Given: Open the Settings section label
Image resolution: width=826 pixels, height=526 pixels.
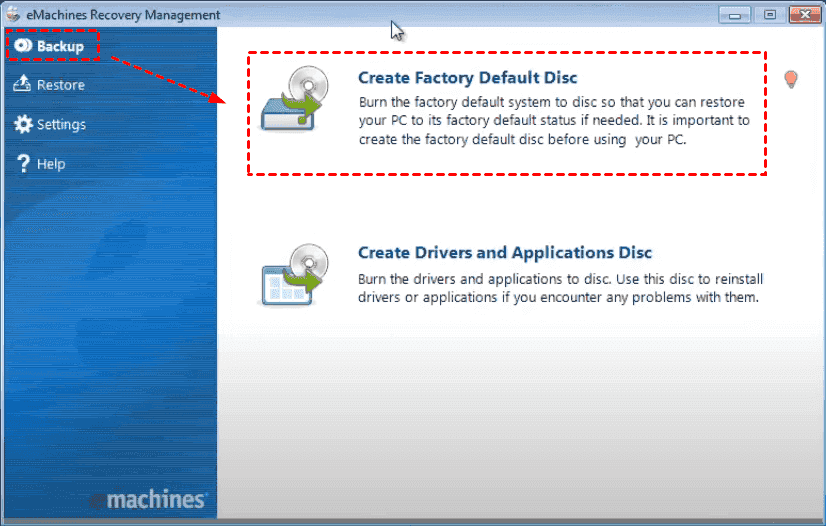Looking at the screenshot, I should coord(61,124).
